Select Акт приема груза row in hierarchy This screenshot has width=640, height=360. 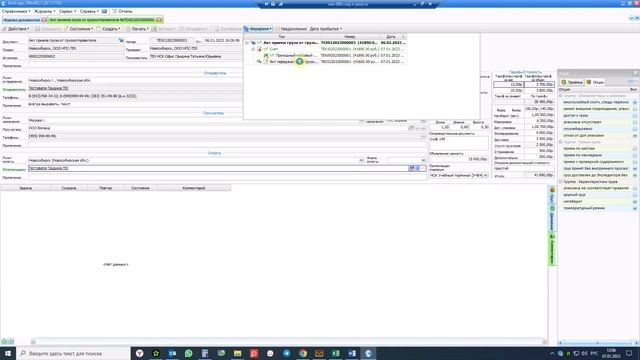point(324,42)
